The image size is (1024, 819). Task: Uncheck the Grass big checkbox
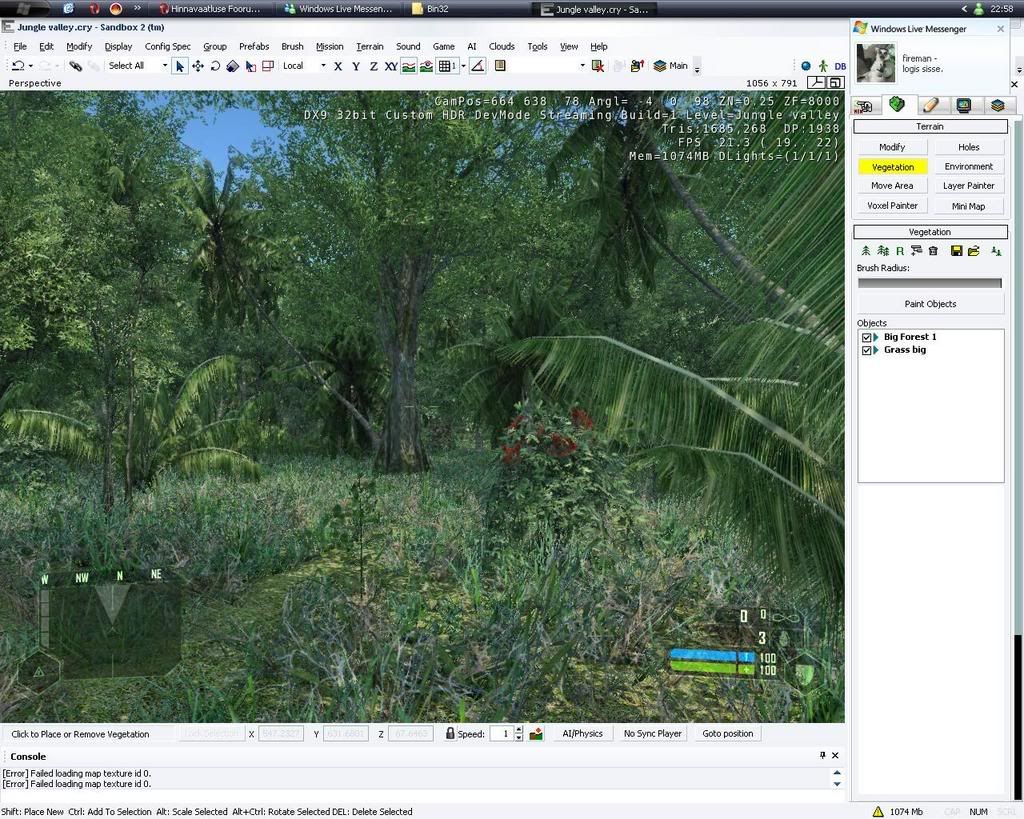pyautogui.click(x=867, y=351)
